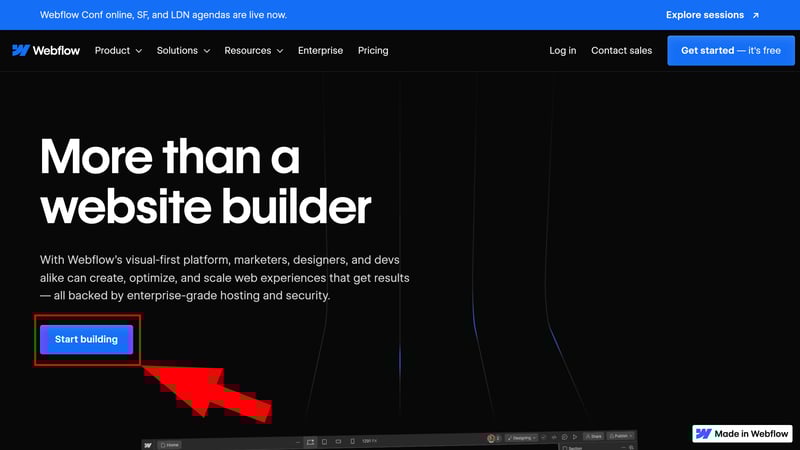The image size is (800, 450).
Task: Click the Webflow Conf agendas announcement text
Action: tap(163, 15)
